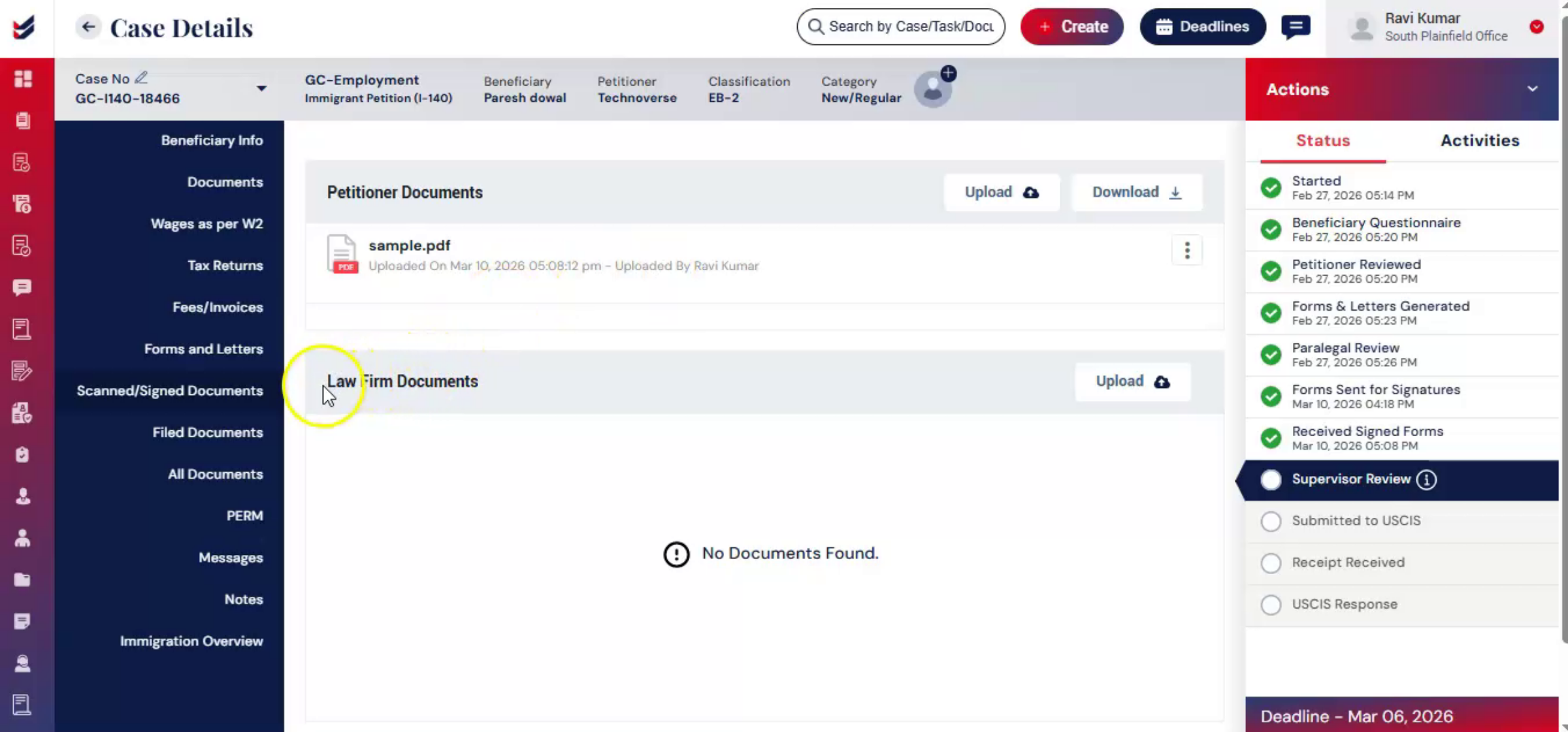Open Immigration Overview section

(x=191, y=641)
